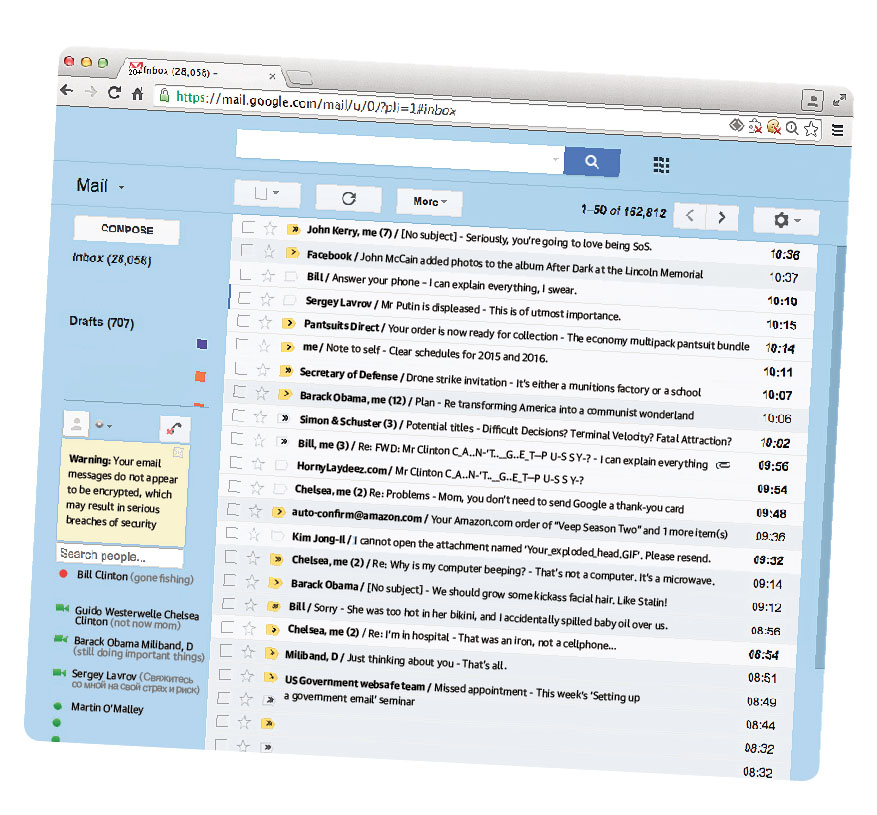Open the Google apps grid icon
The height and width of the screenshot is (815, 877).
[x=661, y=164]
